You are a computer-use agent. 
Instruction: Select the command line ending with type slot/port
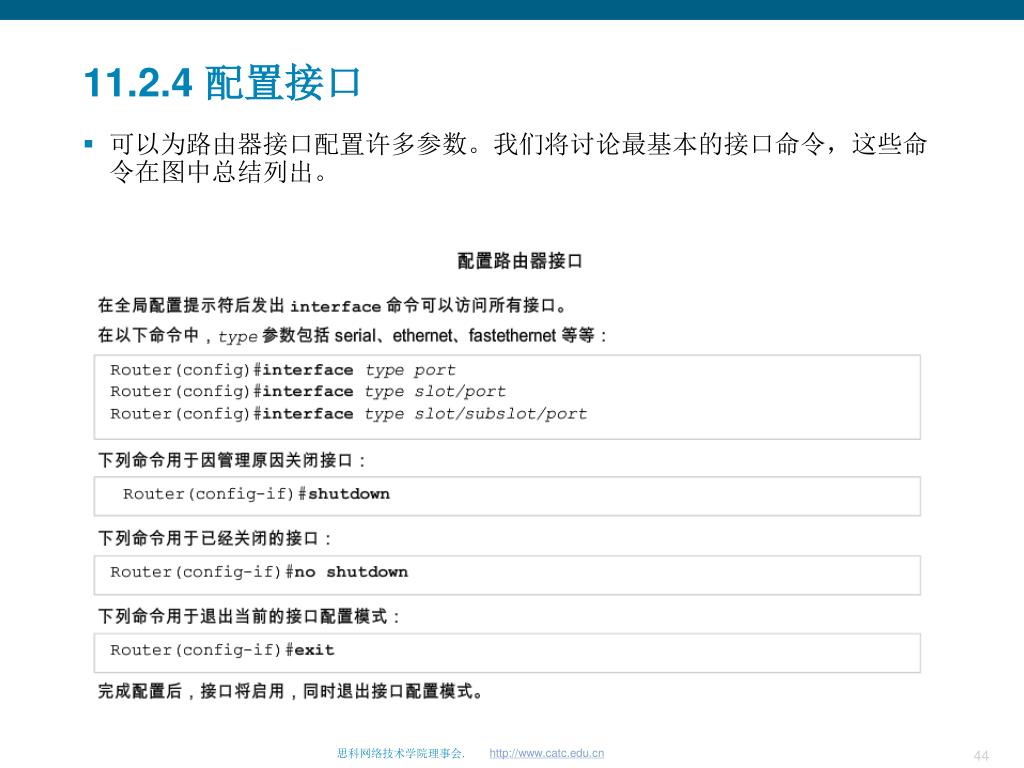coord(308,392)
